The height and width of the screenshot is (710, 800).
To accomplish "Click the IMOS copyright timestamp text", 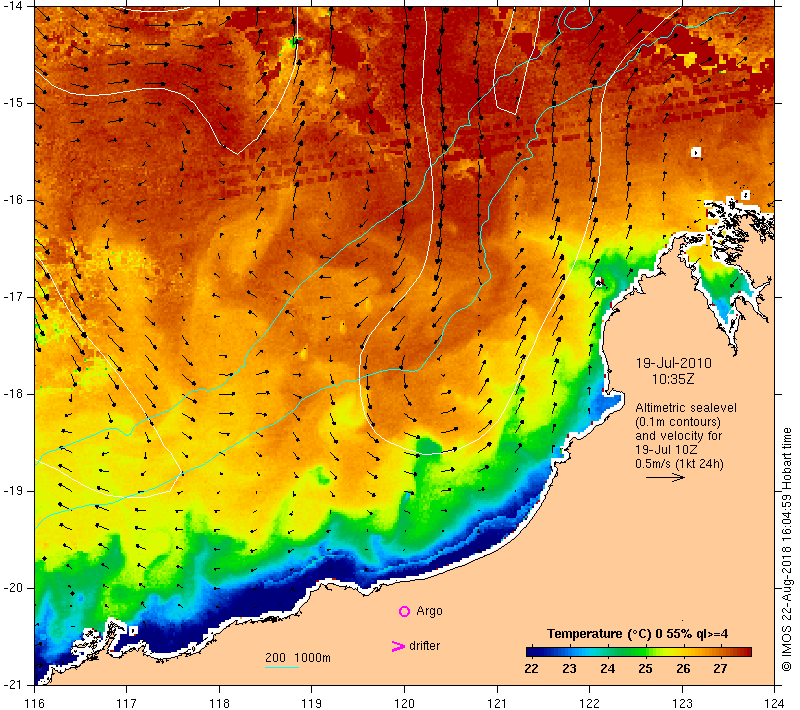I will tap(786, 550).
